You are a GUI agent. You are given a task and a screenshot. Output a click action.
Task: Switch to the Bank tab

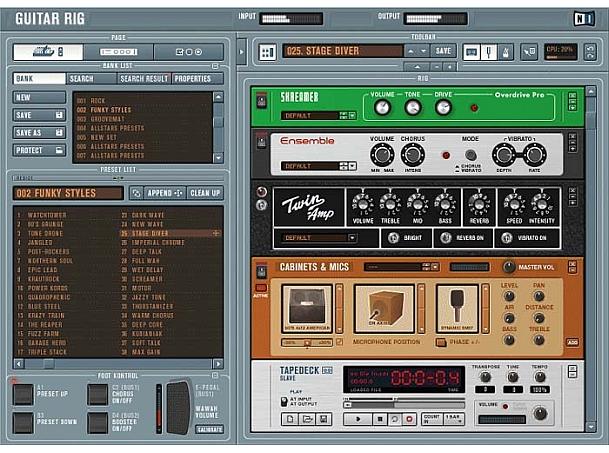(39, 78)
